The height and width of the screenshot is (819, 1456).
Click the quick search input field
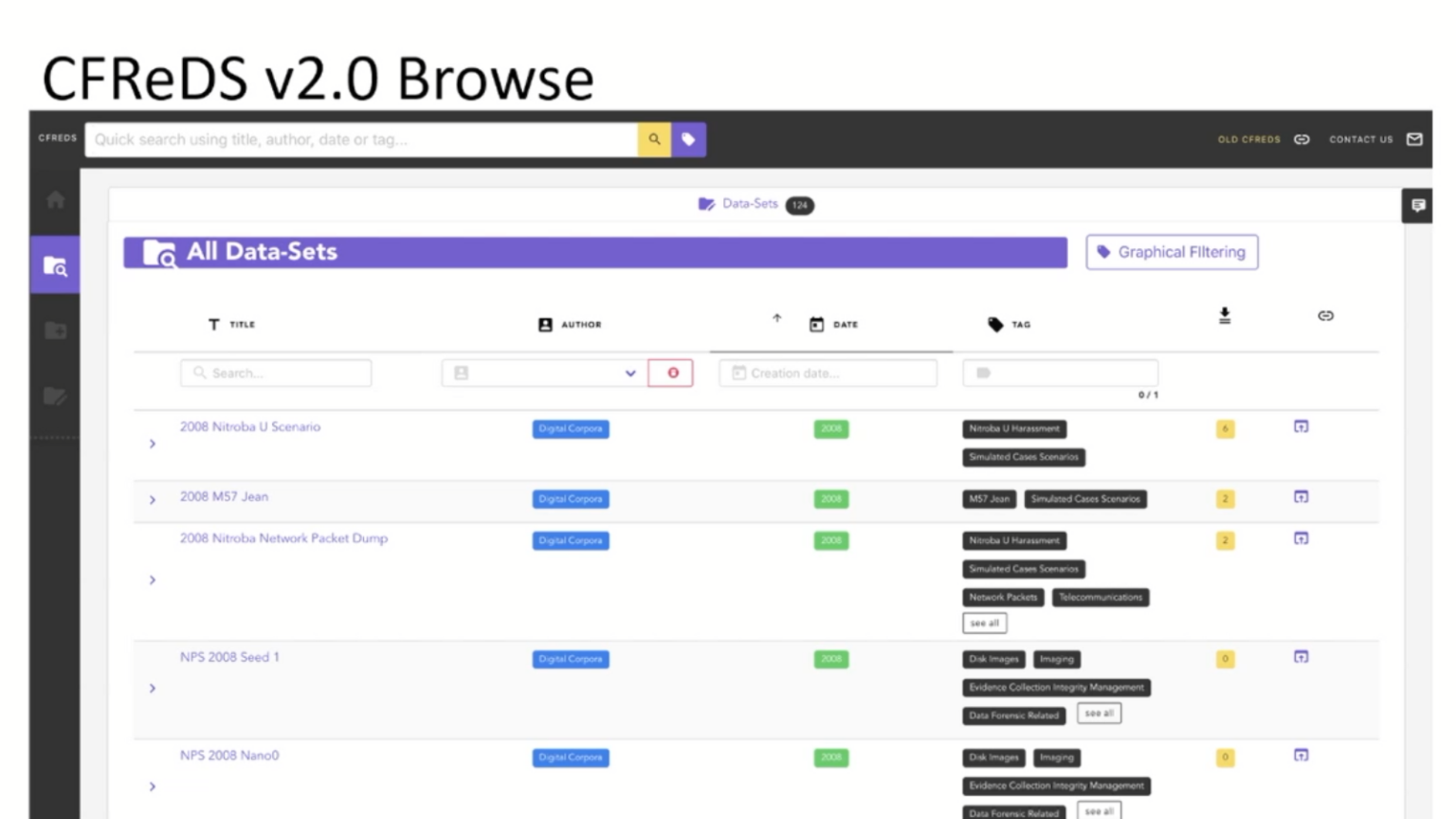point(360,139)
